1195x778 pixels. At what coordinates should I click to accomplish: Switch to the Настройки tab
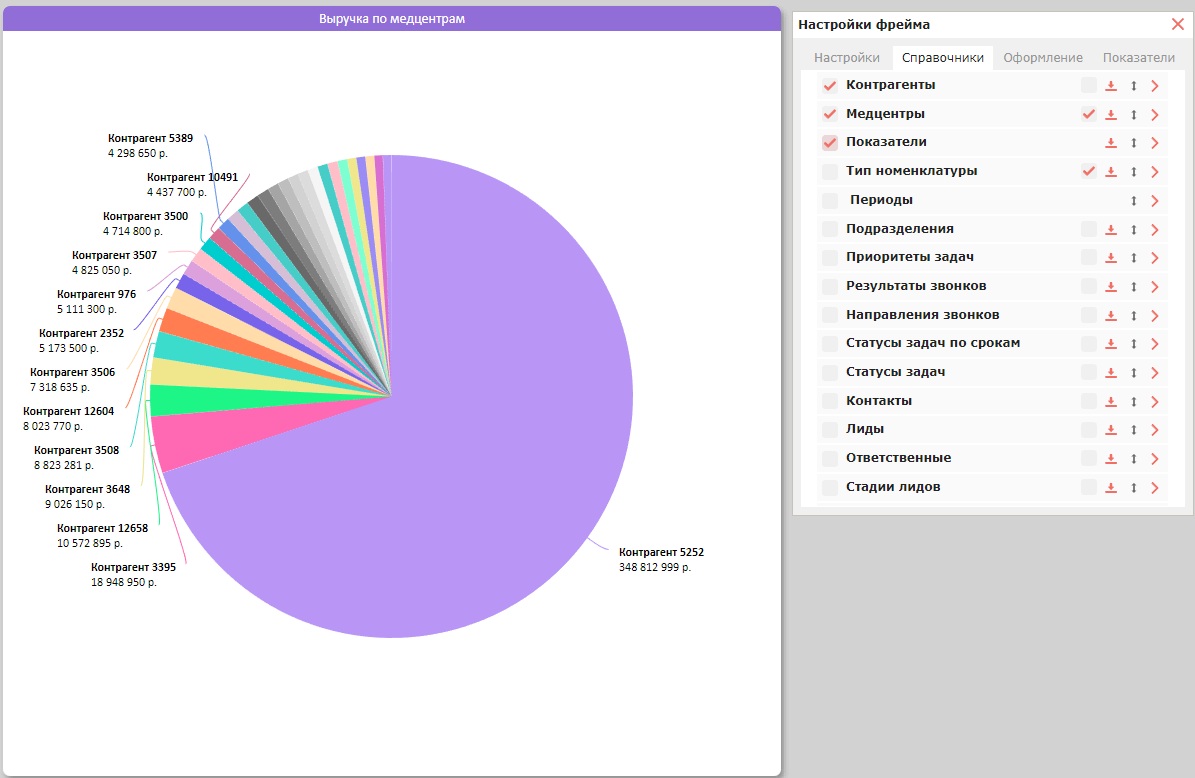(847, 58)
